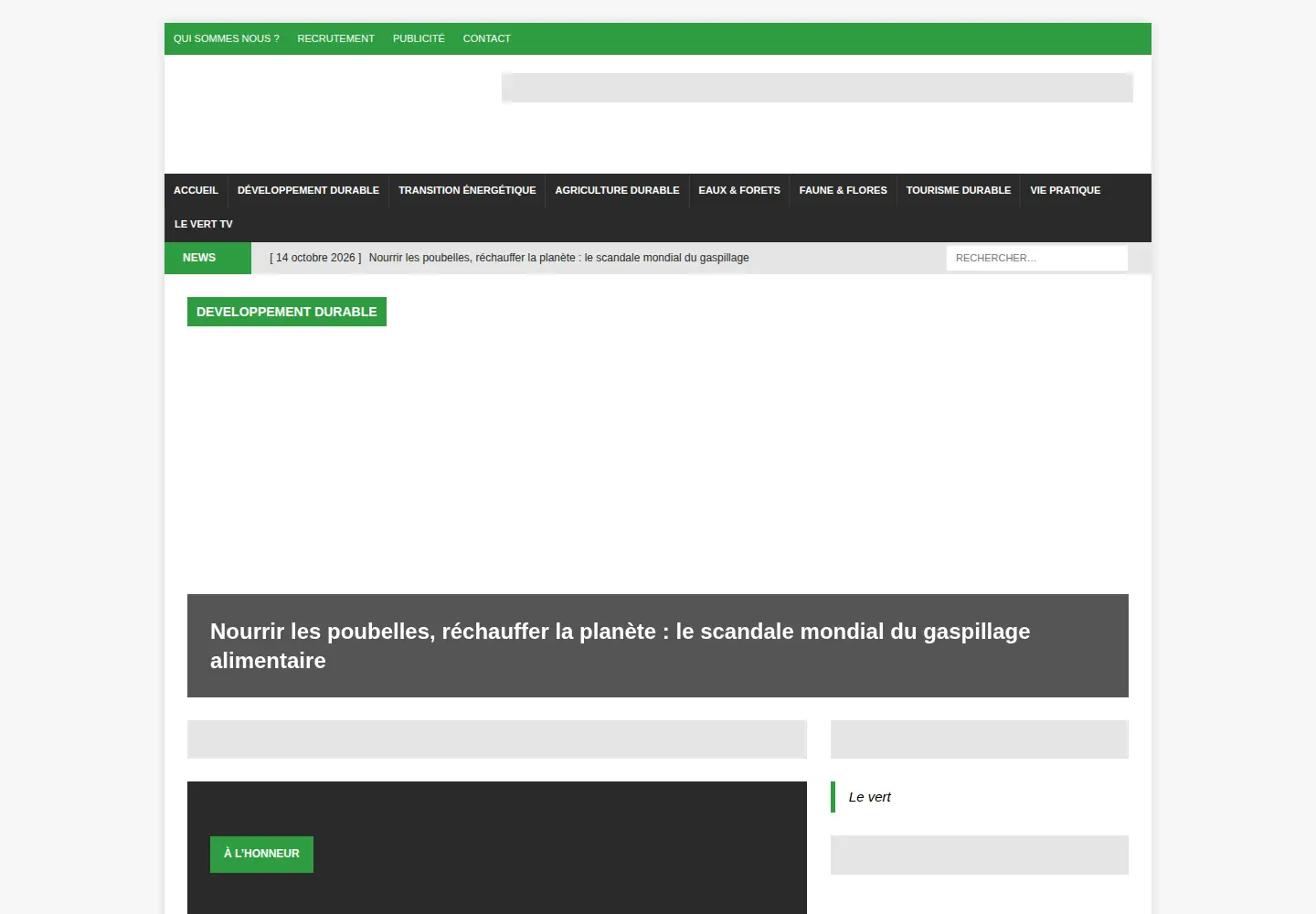Focus the Rechercher search field
Viewport: 1316px width, 914px height.
(1037, 258)
